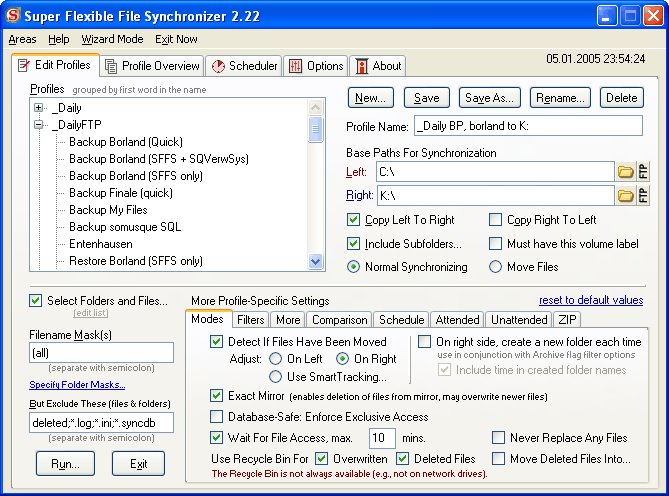Browse for Left base path folder

pyautogui.click(x=625, y=172)
